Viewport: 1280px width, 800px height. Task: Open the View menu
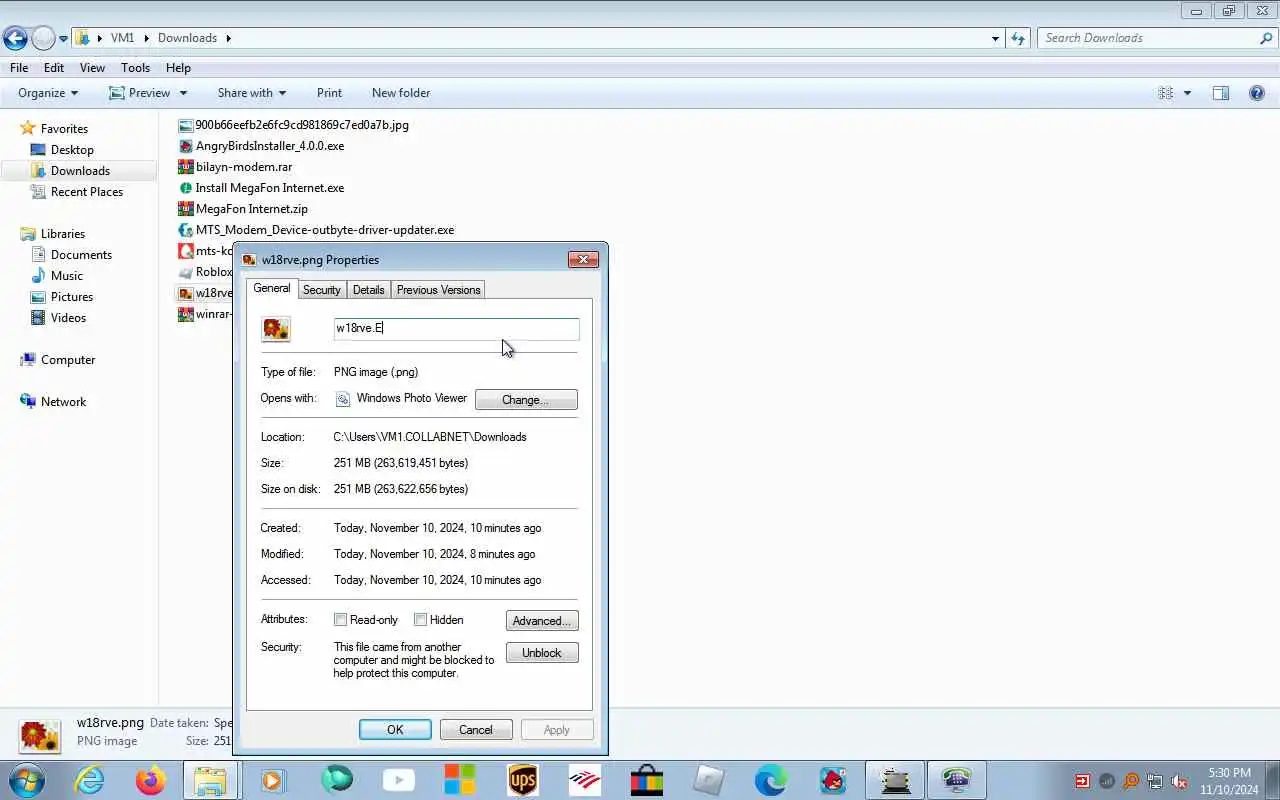click(92, 68)
